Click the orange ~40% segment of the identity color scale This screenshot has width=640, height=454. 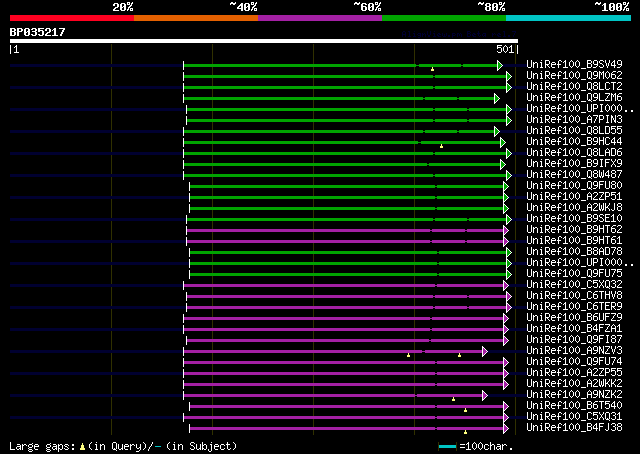pyautogui.click(x=196, y=18)
